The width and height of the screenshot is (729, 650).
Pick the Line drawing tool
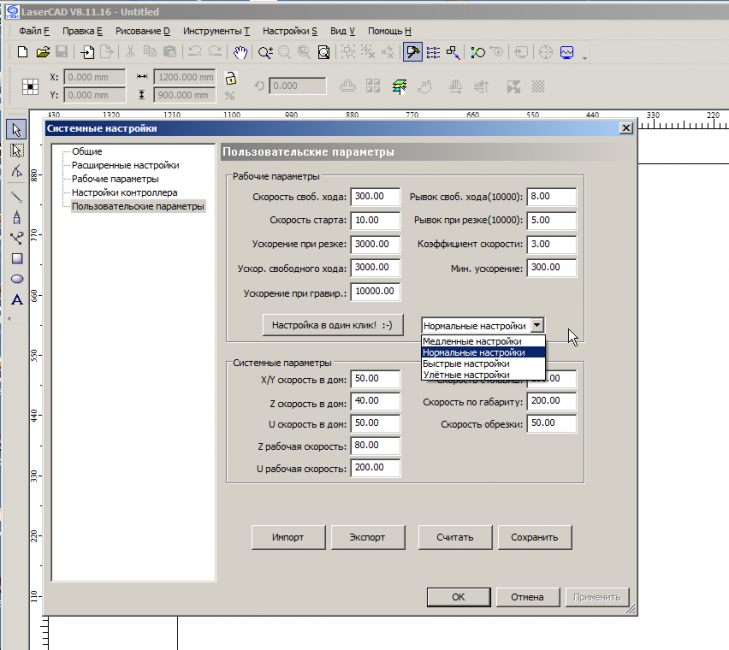(x=17, y=196)
